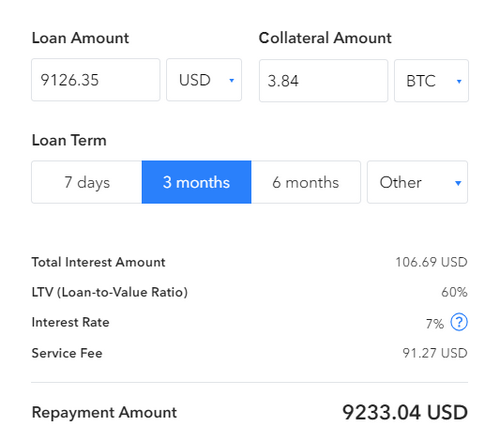This screenshot has height=442, width=500.
Task: Click the blue arrow in BTC selector
Action: 459,81
